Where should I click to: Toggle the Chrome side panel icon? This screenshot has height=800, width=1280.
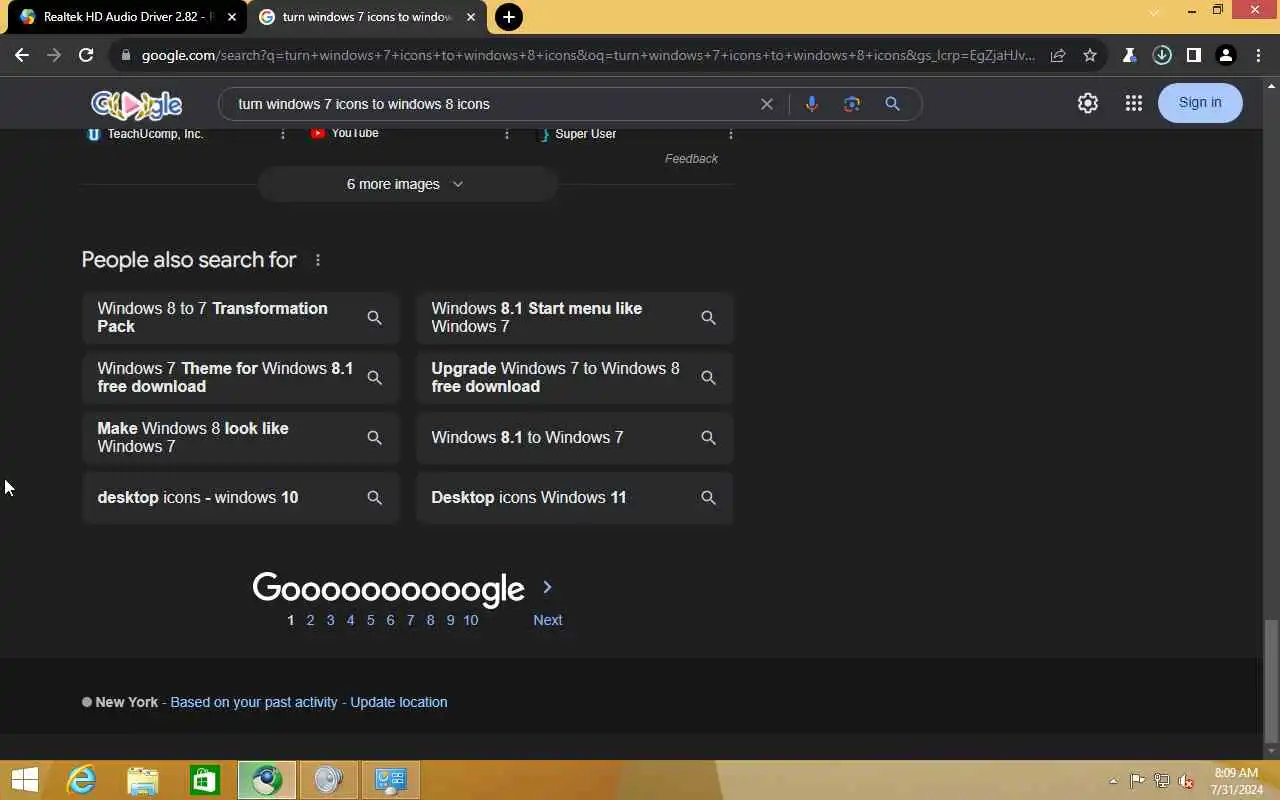[x=1193, y=56]
